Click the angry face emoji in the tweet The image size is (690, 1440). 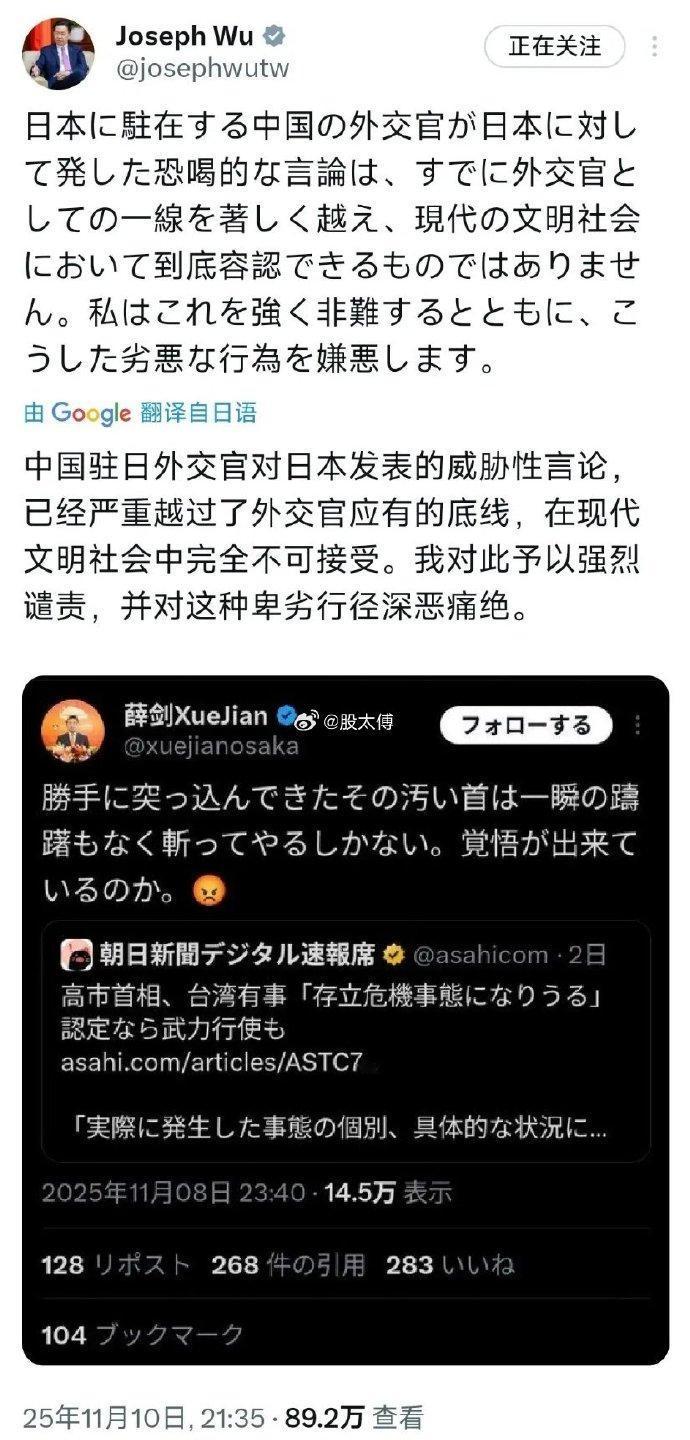tap(207, 889)
